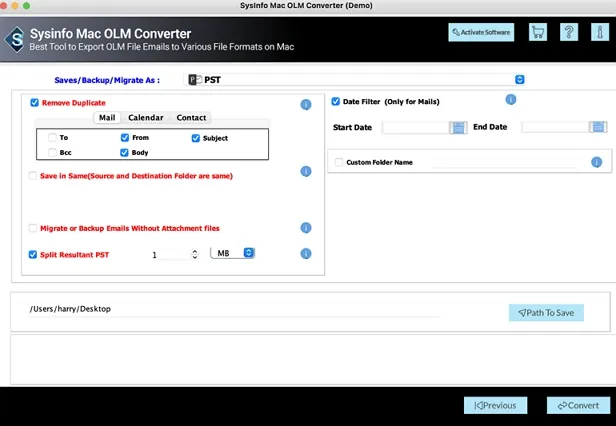Open the End Date calendar picker

point(598,127)
